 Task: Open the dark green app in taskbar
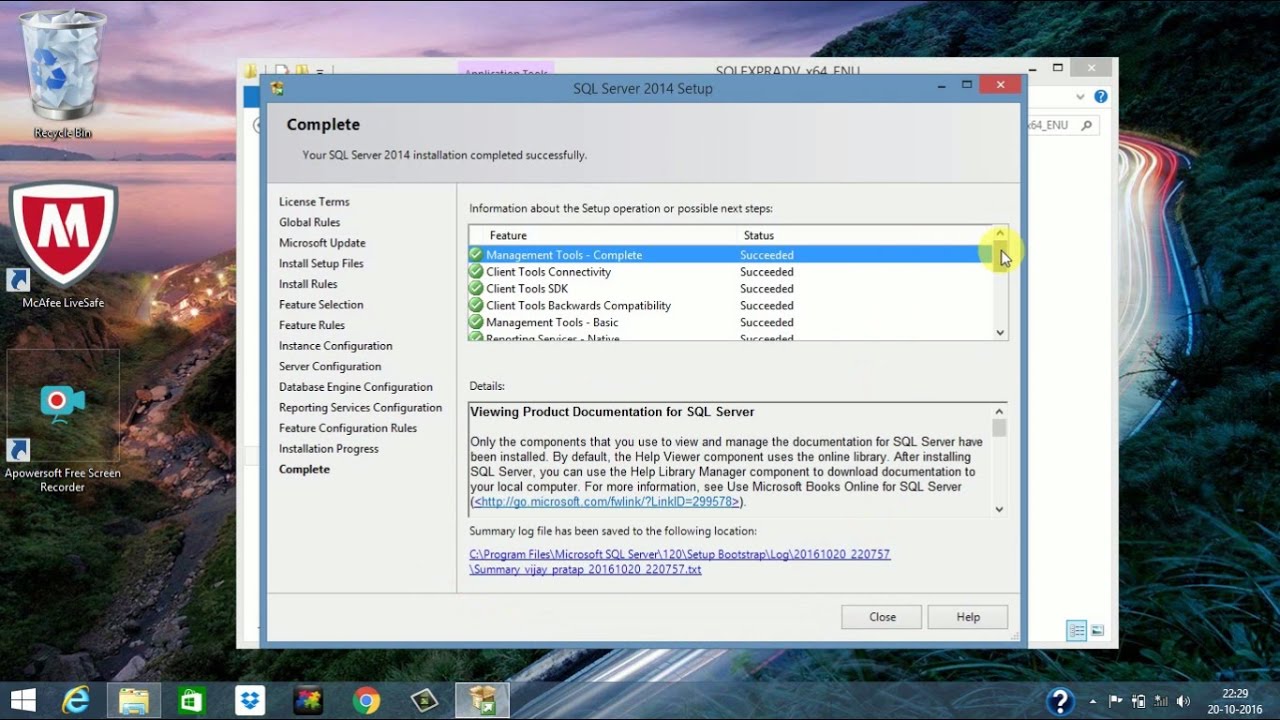(424, 700)
